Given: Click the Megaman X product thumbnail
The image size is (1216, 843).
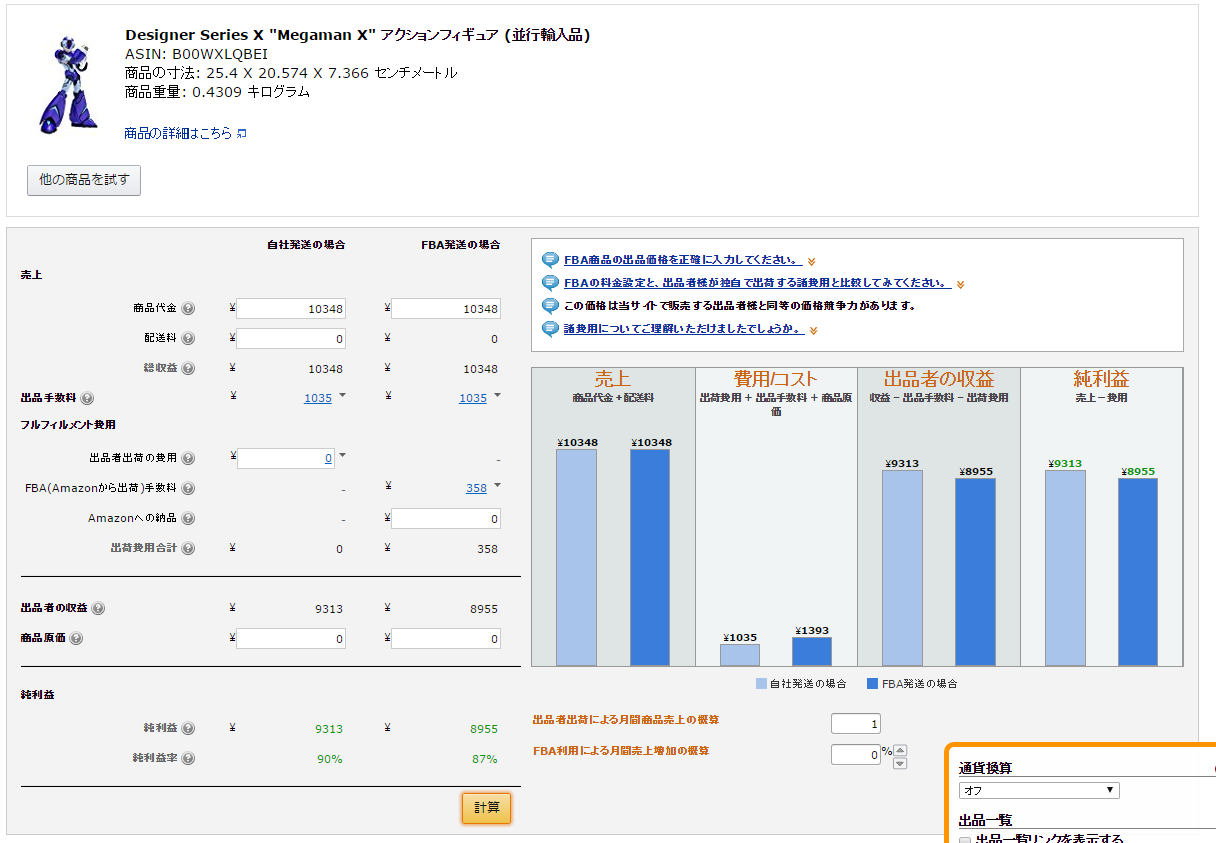Looking at the screenshot, I should tap(68, 84).
